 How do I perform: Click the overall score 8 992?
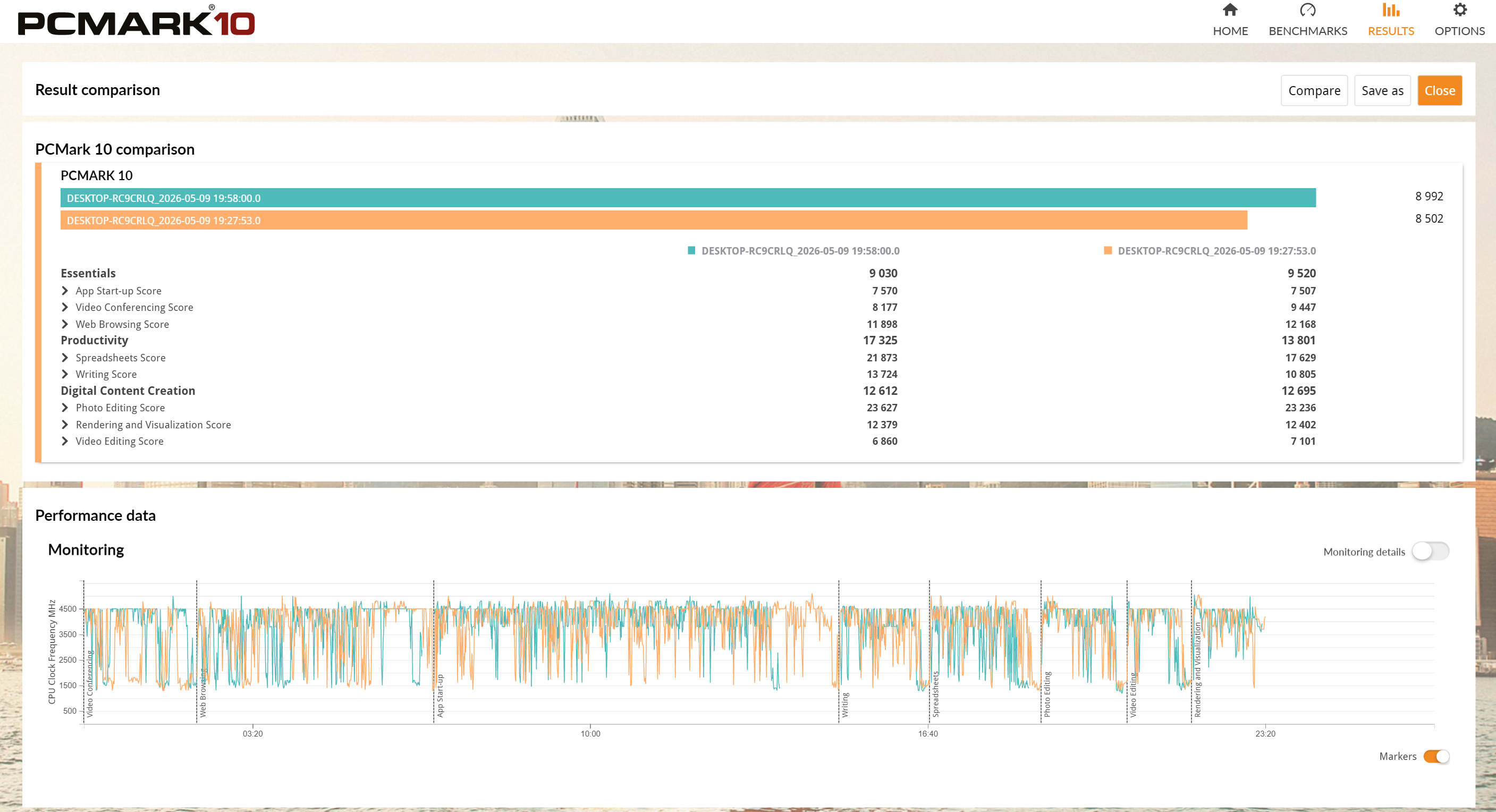(x=1429, y=196)
